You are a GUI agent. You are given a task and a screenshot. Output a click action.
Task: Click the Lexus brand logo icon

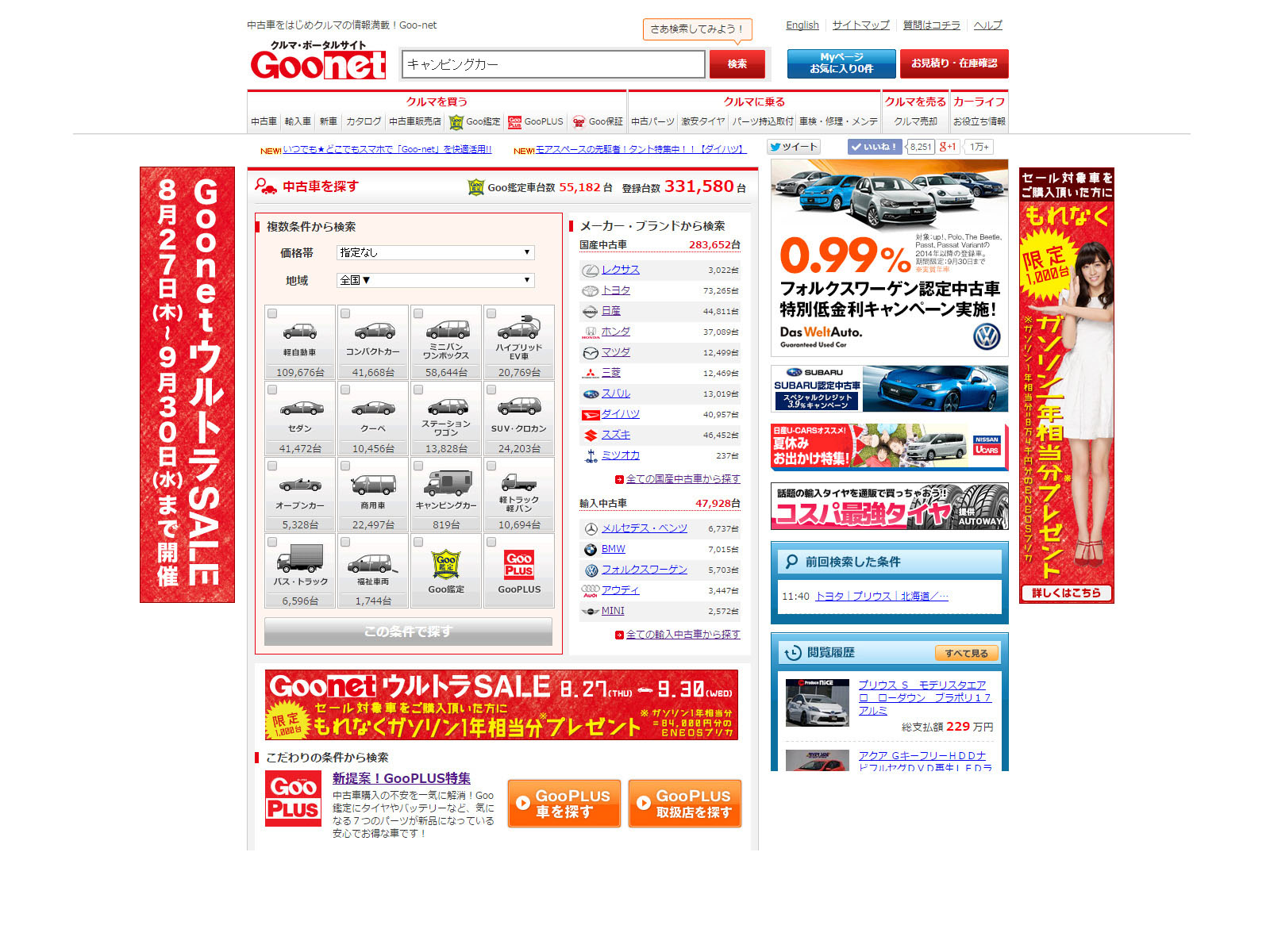pyautogui.click(x=591, y=271)
